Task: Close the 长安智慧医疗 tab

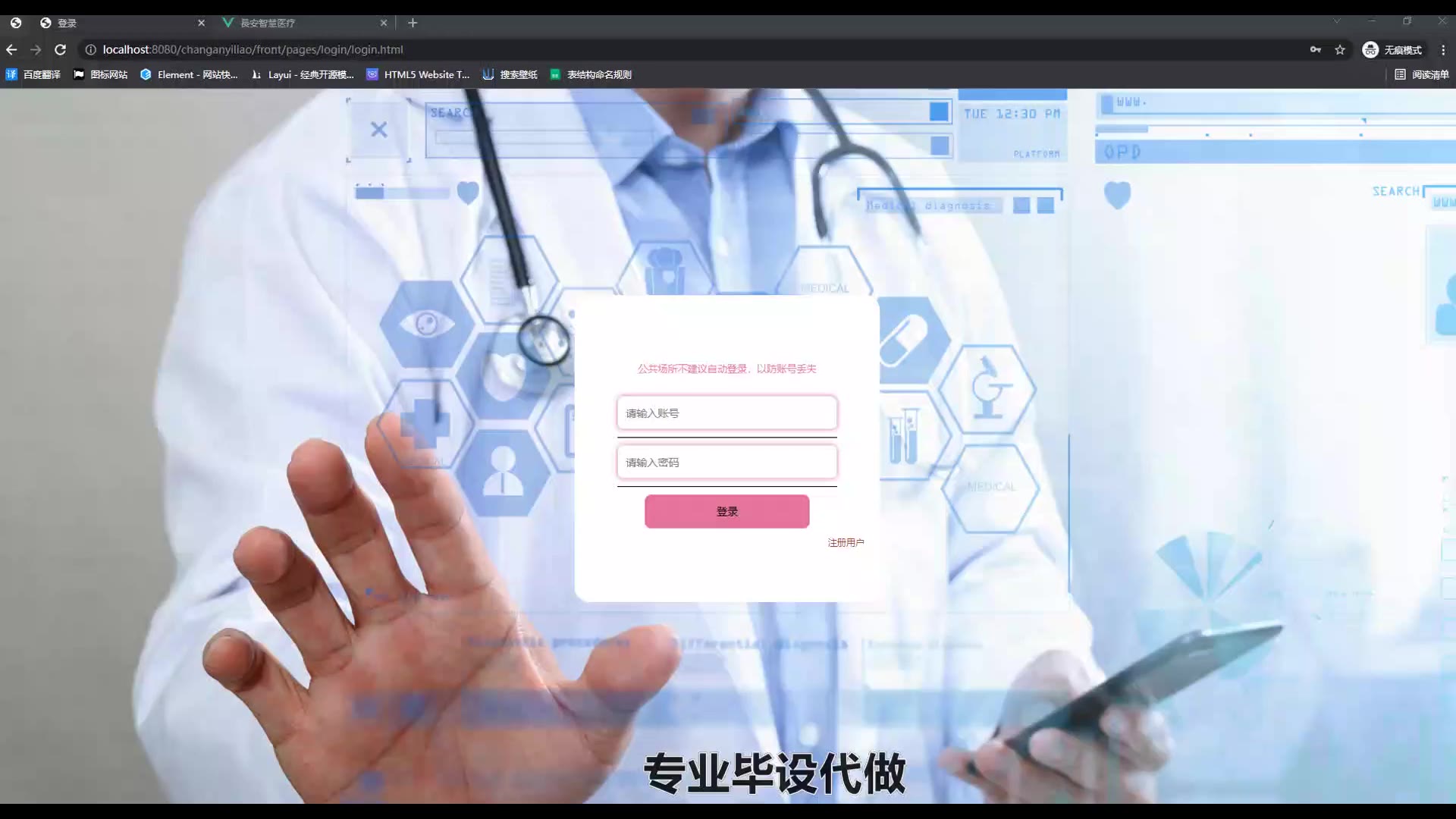Action: (384, 23)
